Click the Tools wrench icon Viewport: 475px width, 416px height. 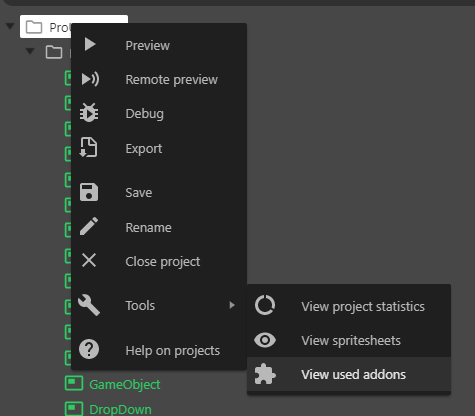[89, 305]
